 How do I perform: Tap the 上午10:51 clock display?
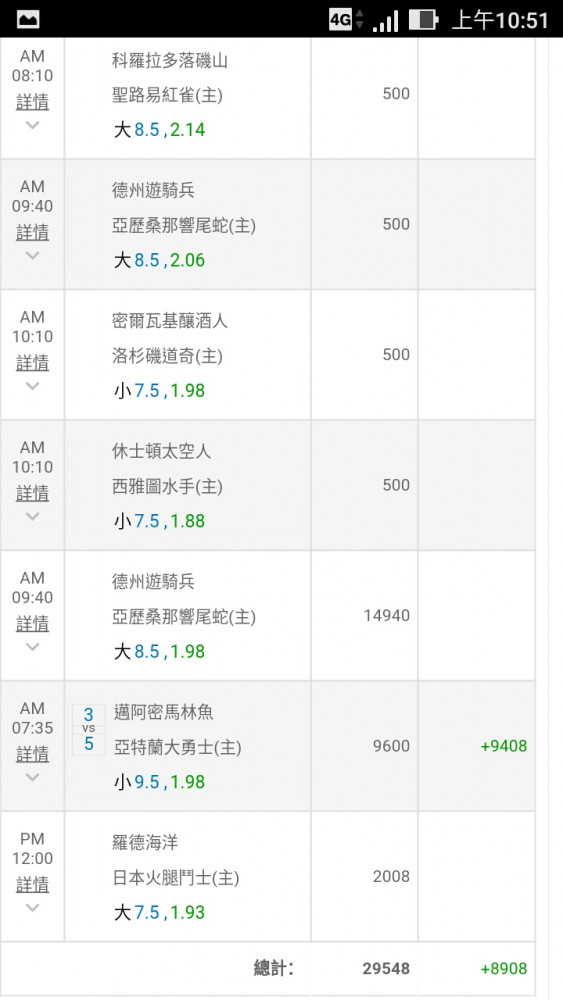click(499, 20)
